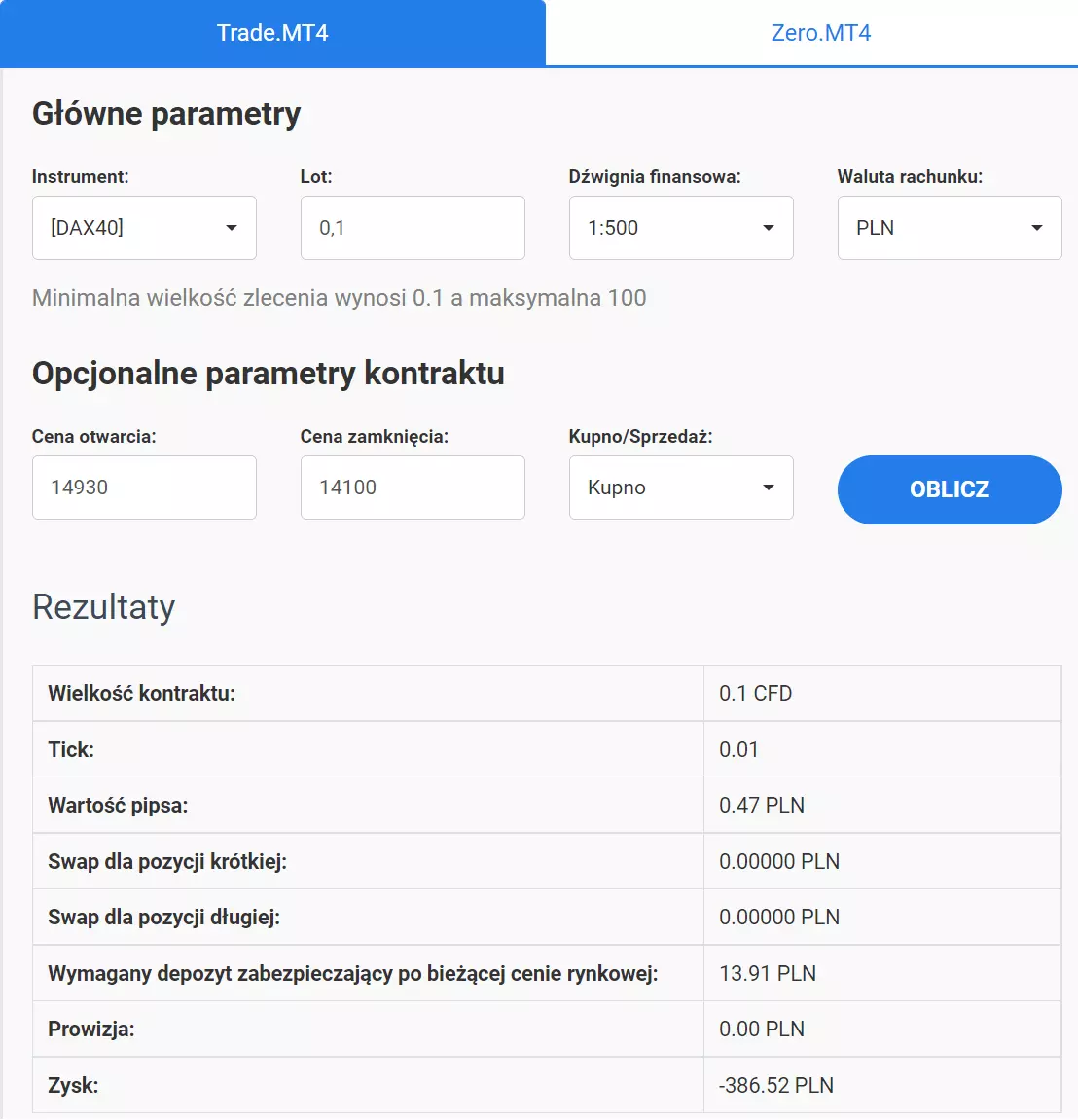Click the Wielkość kontraktu row label
This screenshot has width=1078, height=1120.
[141, 694]
